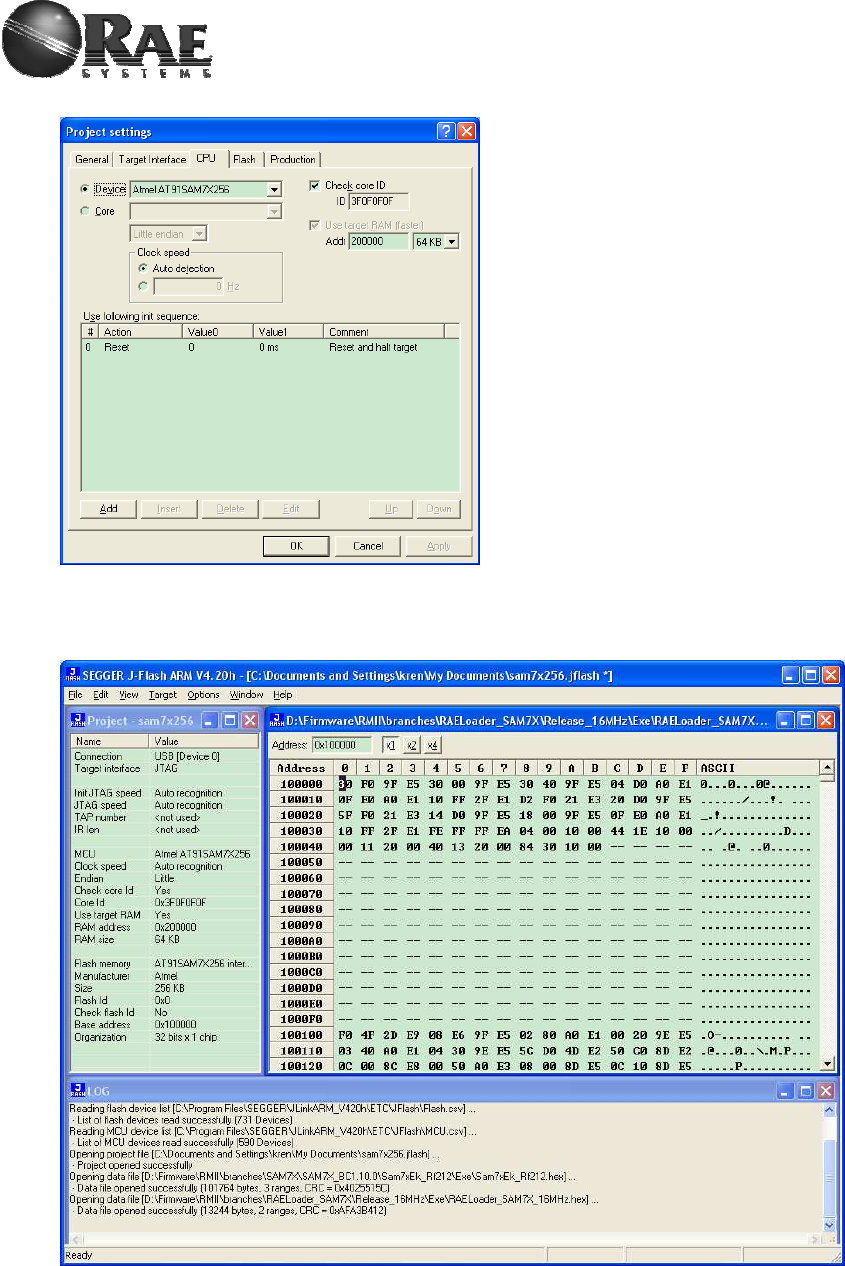This screenshot has height=1266, width=845.
Task: Click the Address field showing 0x100000
Action: [342, 746]
